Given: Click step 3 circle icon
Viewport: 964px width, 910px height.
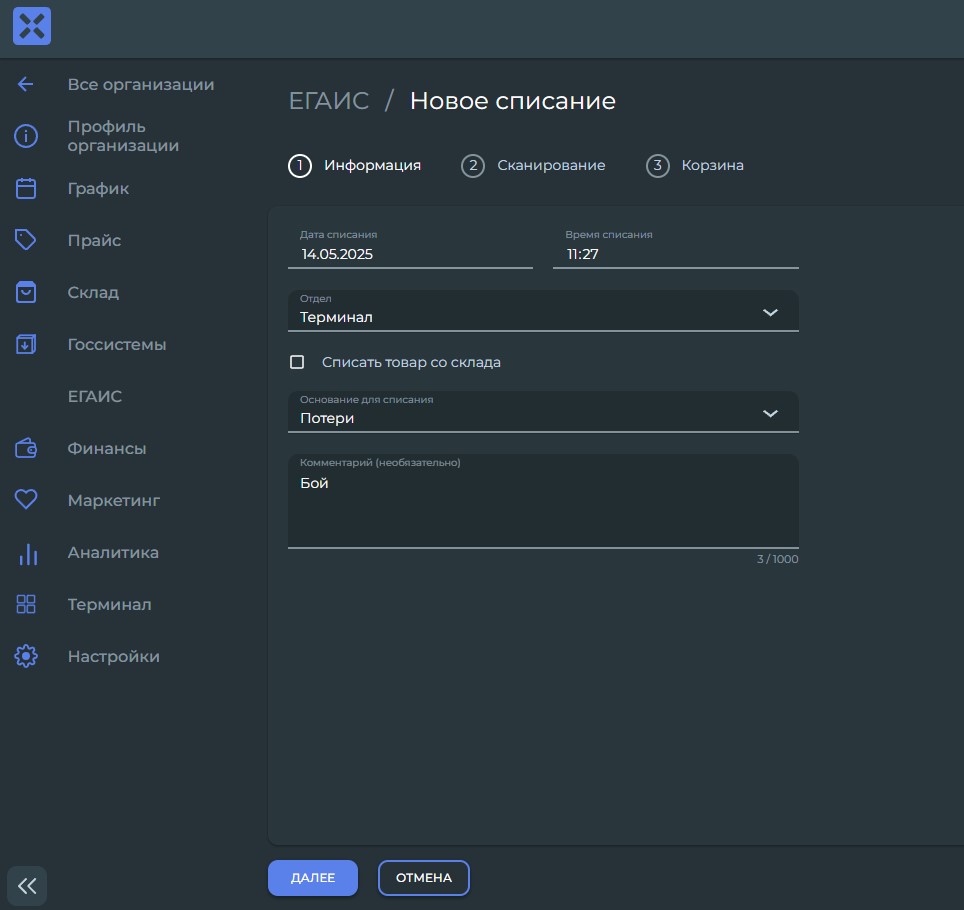Looking at the screenshot, I should click(657, 165).
